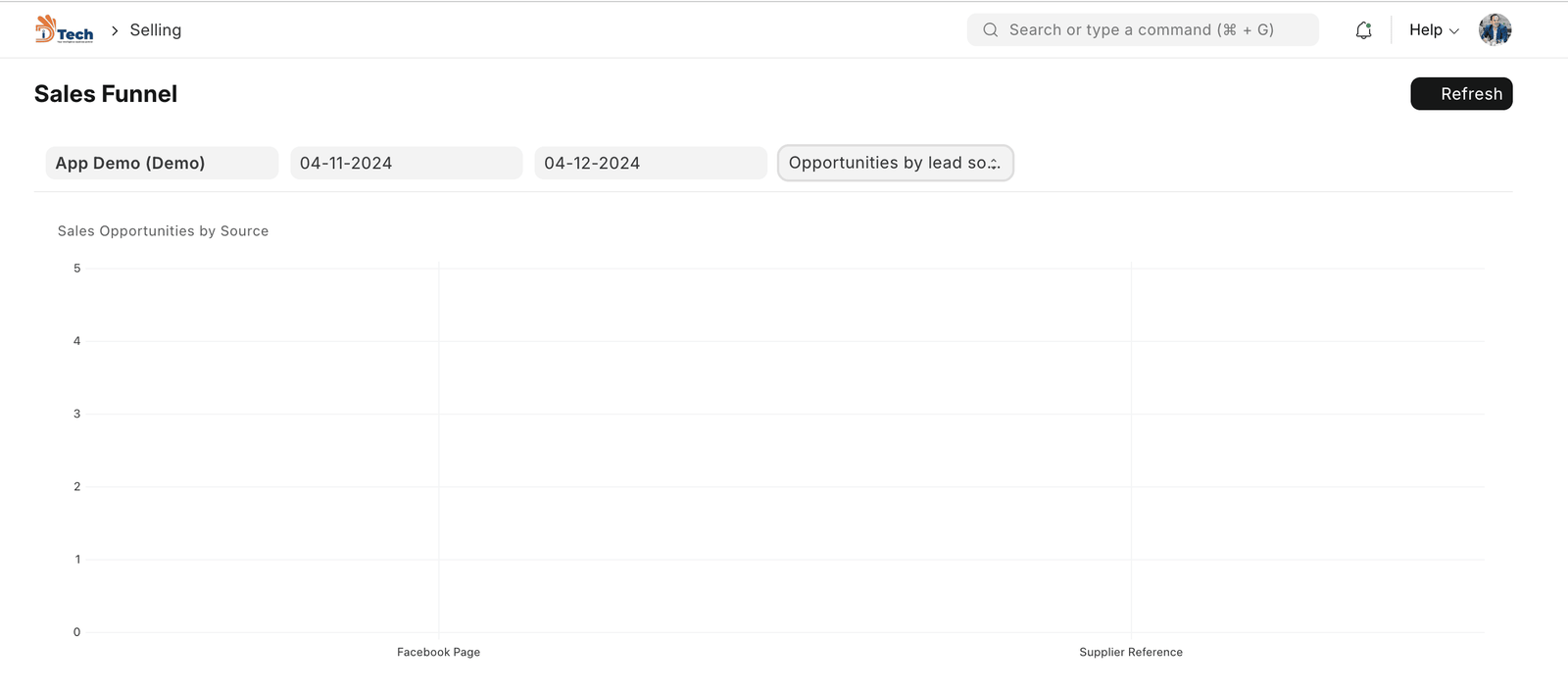Open the Opportunities by lead source dropdown
Screen dimensions: 1568x691
click(895, 163)
